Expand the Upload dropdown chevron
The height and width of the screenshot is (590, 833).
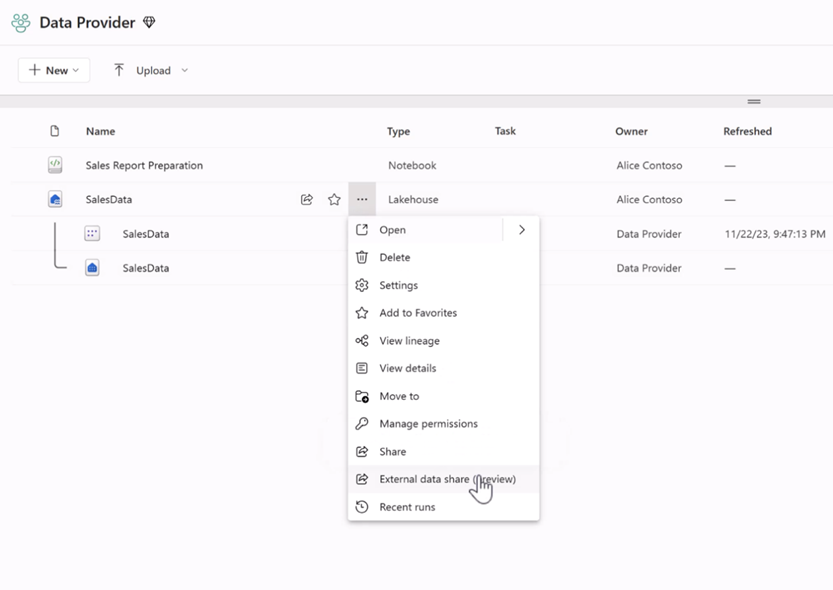[x=184, y=70]
